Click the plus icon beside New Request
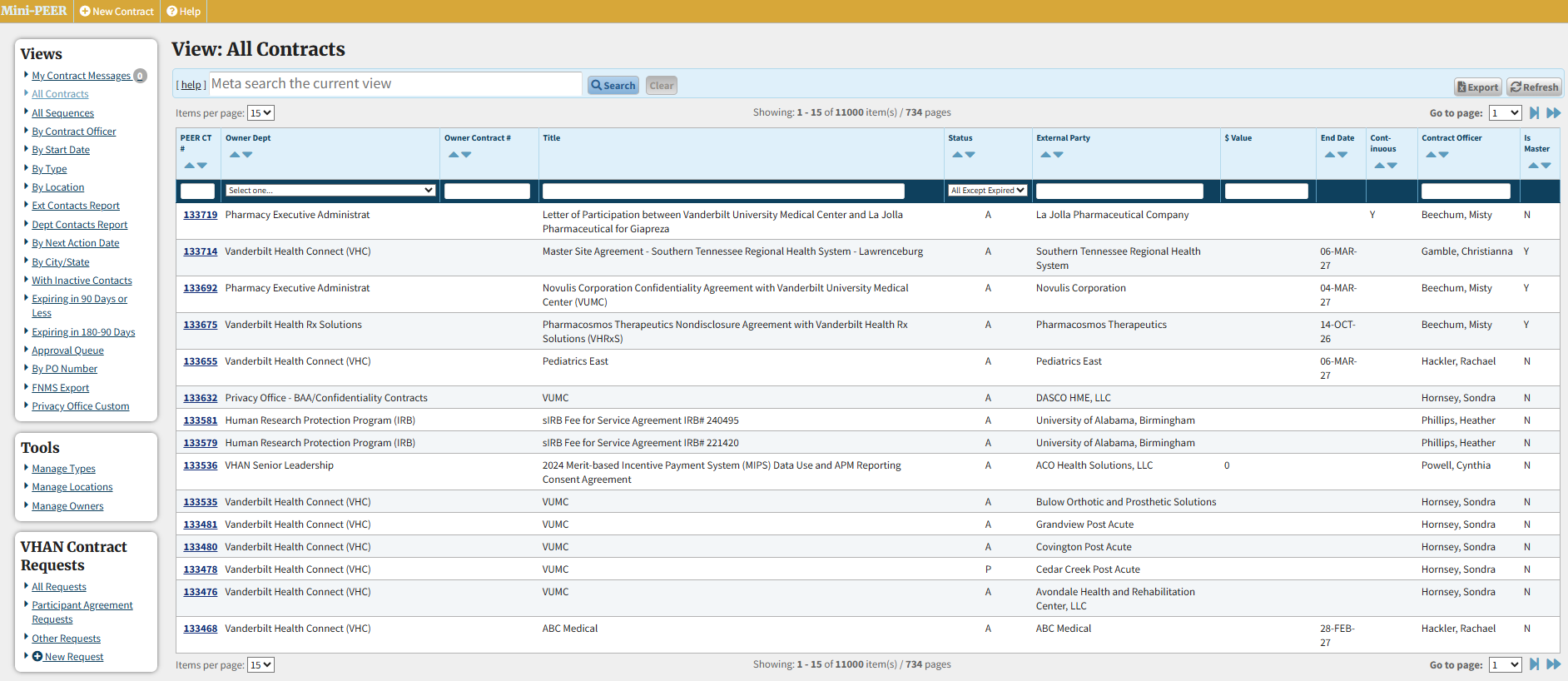The width and height of the screenshot is (1568, 681). point(37,656)
